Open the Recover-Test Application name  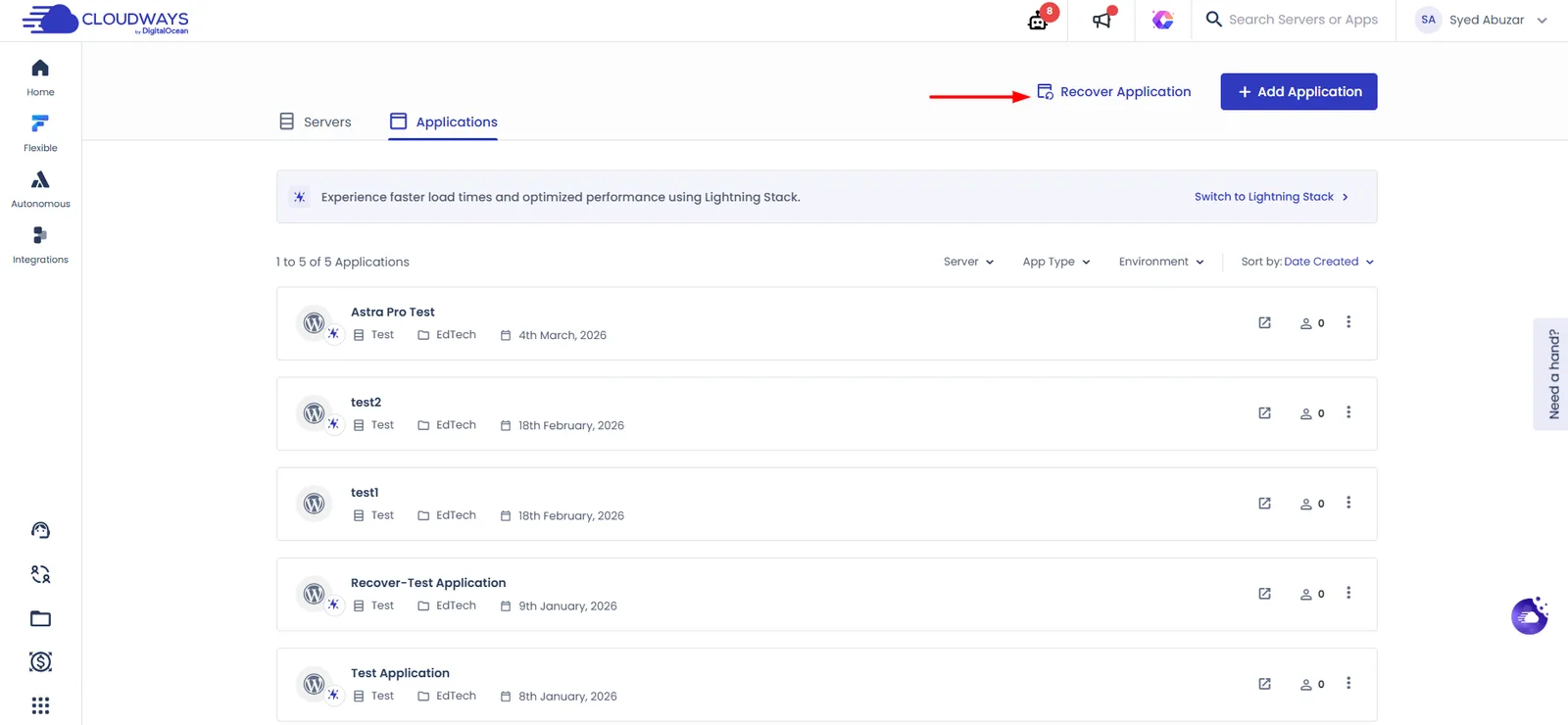(x=428, y=582)
